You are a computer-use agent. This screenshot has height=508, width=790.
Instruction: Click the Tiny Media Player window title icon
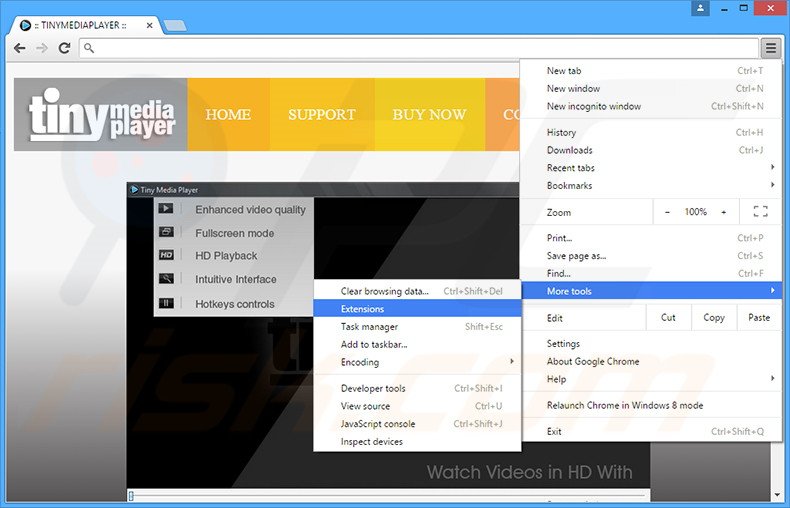(134, 189)
